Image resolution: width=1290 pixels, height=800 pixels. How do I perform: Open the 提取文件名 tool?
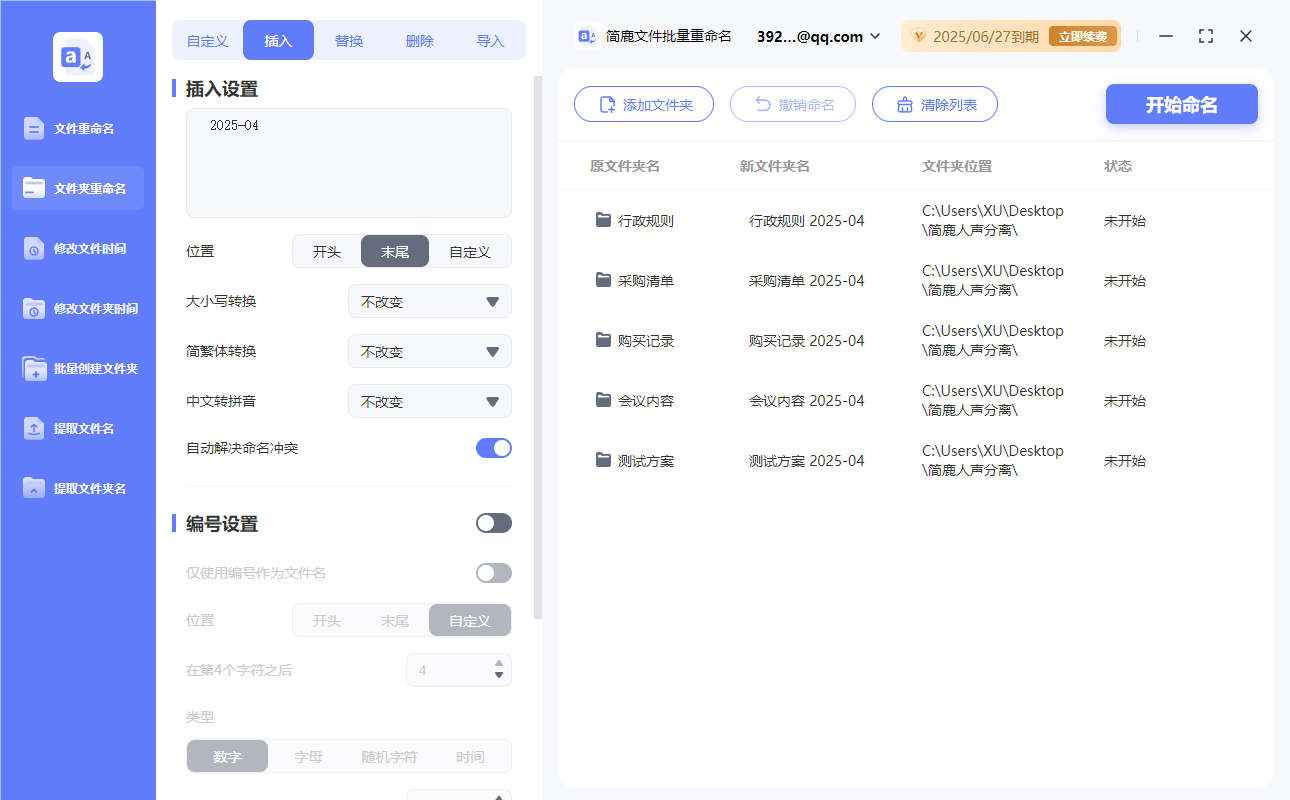point(77,428)
